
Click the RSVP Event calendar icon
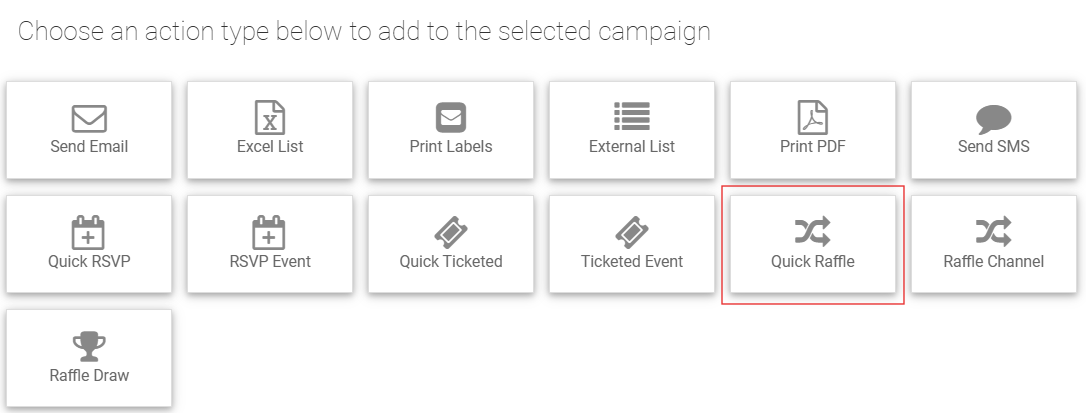coord(269,232)
